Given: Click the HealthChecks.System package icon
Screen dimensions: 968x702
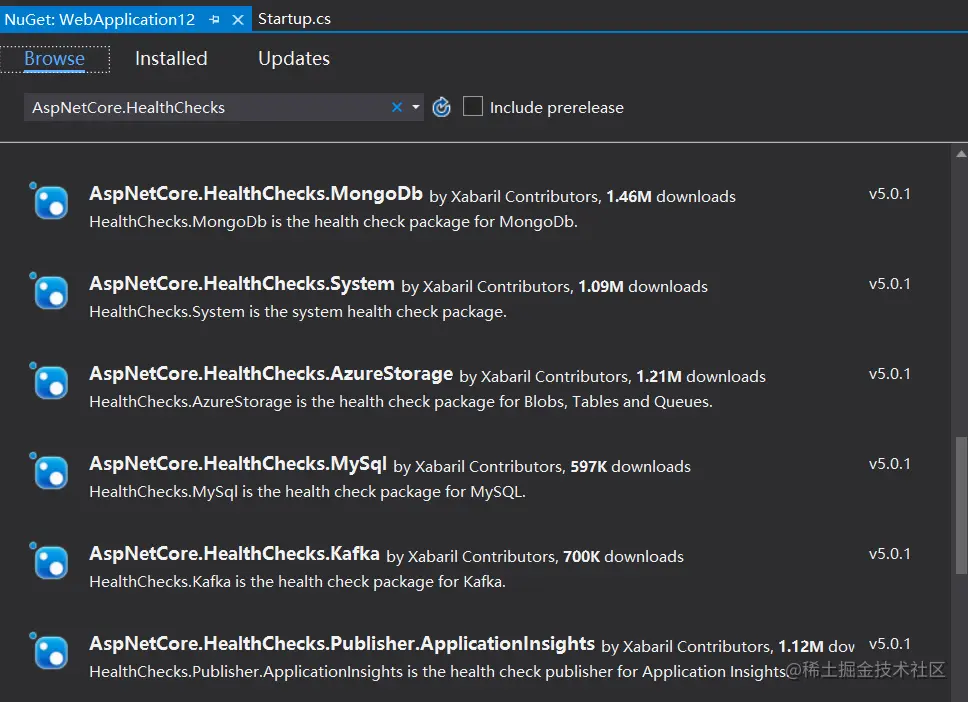Looking at the screenshot, I should 49,291.
